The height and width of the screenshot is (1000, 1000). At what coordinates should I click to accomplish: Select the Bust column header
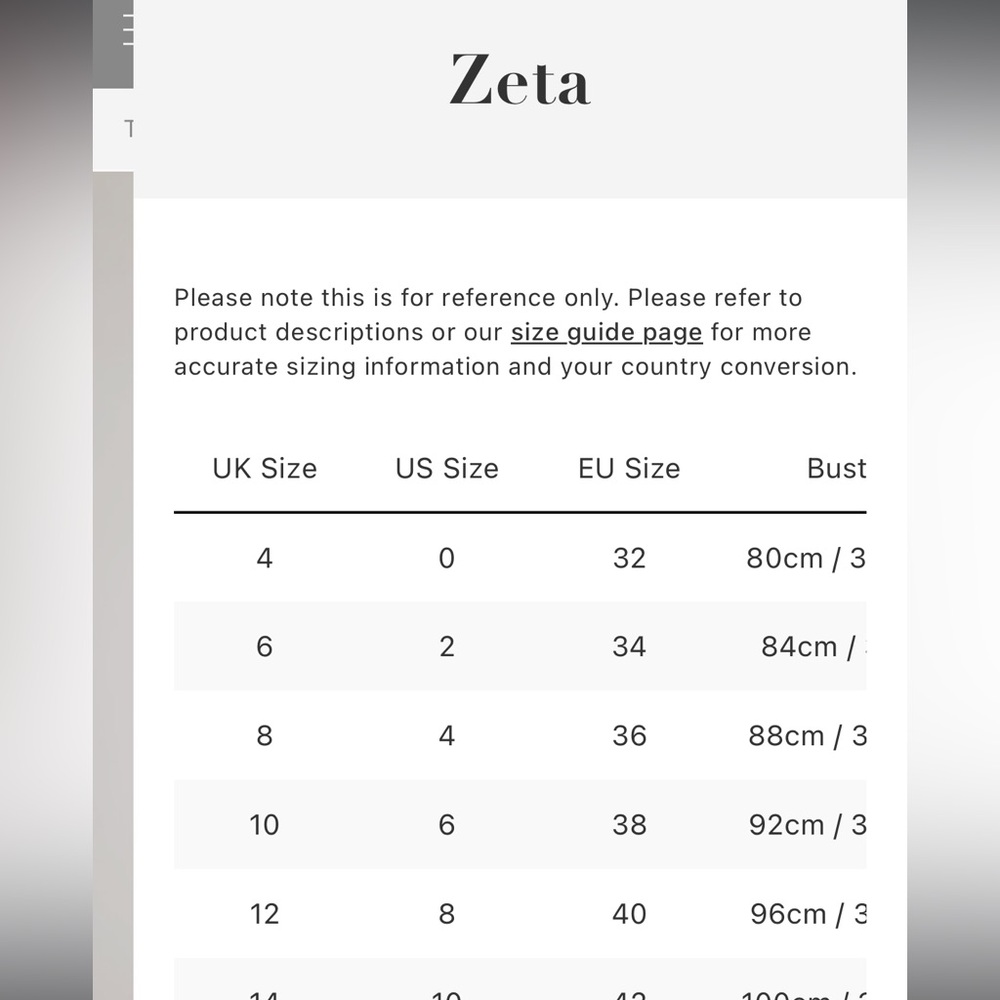(836, 469)
